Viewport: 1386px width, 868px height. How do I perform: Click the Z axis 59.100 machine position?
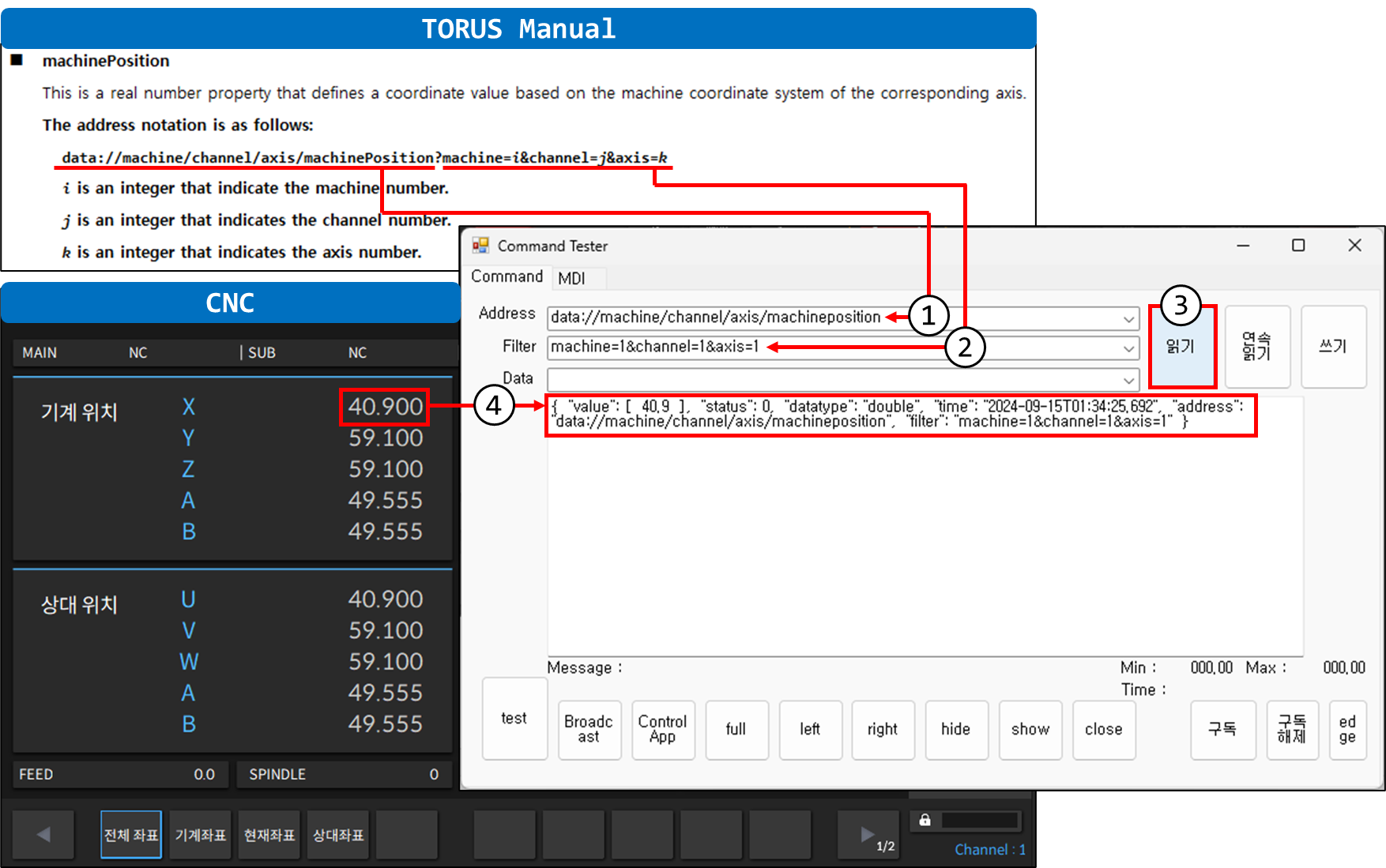click(386, 469)
